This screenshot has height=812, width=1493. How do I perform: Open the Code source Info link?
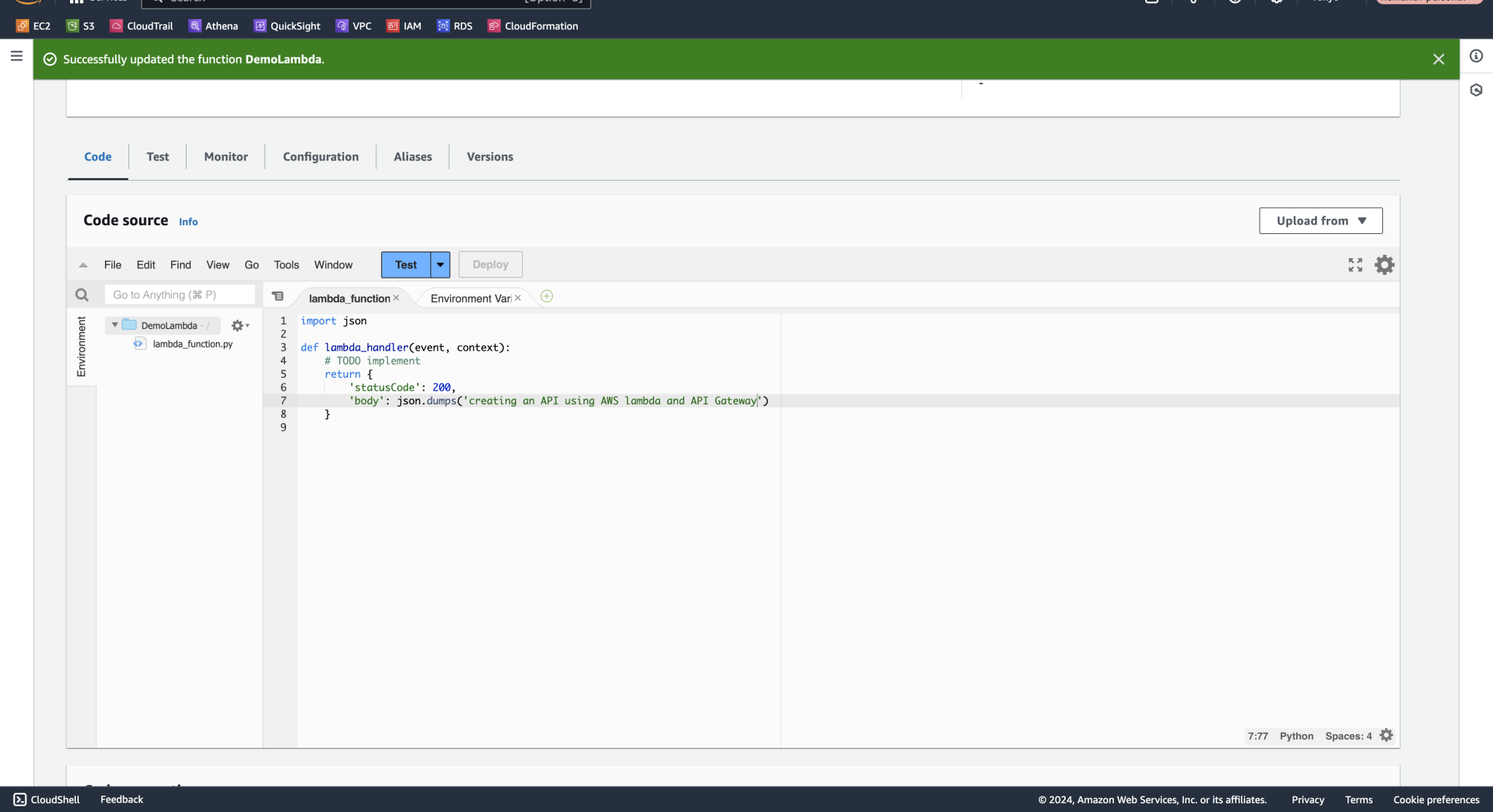coord(188,222)
